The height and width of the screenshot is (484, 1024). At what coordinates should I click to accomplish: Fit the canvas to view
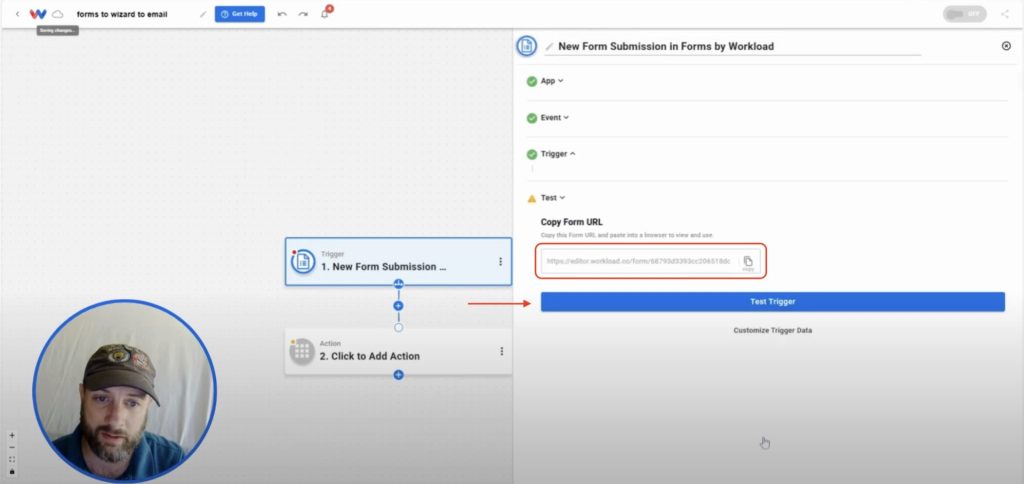click(12, 459)
